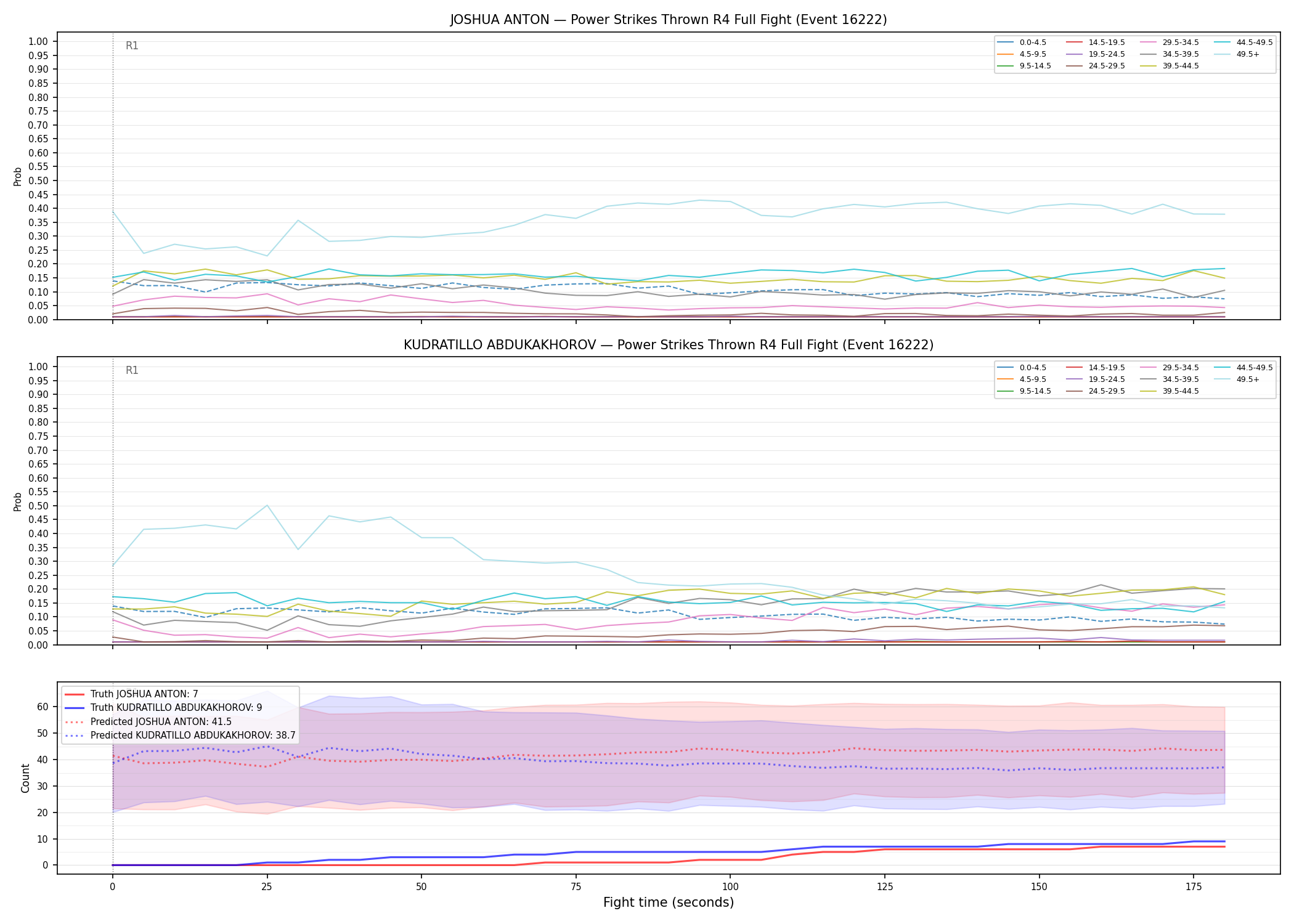Pick '4.5-9.5' legend entry in Kudratillo chart

pos(1022,379)
